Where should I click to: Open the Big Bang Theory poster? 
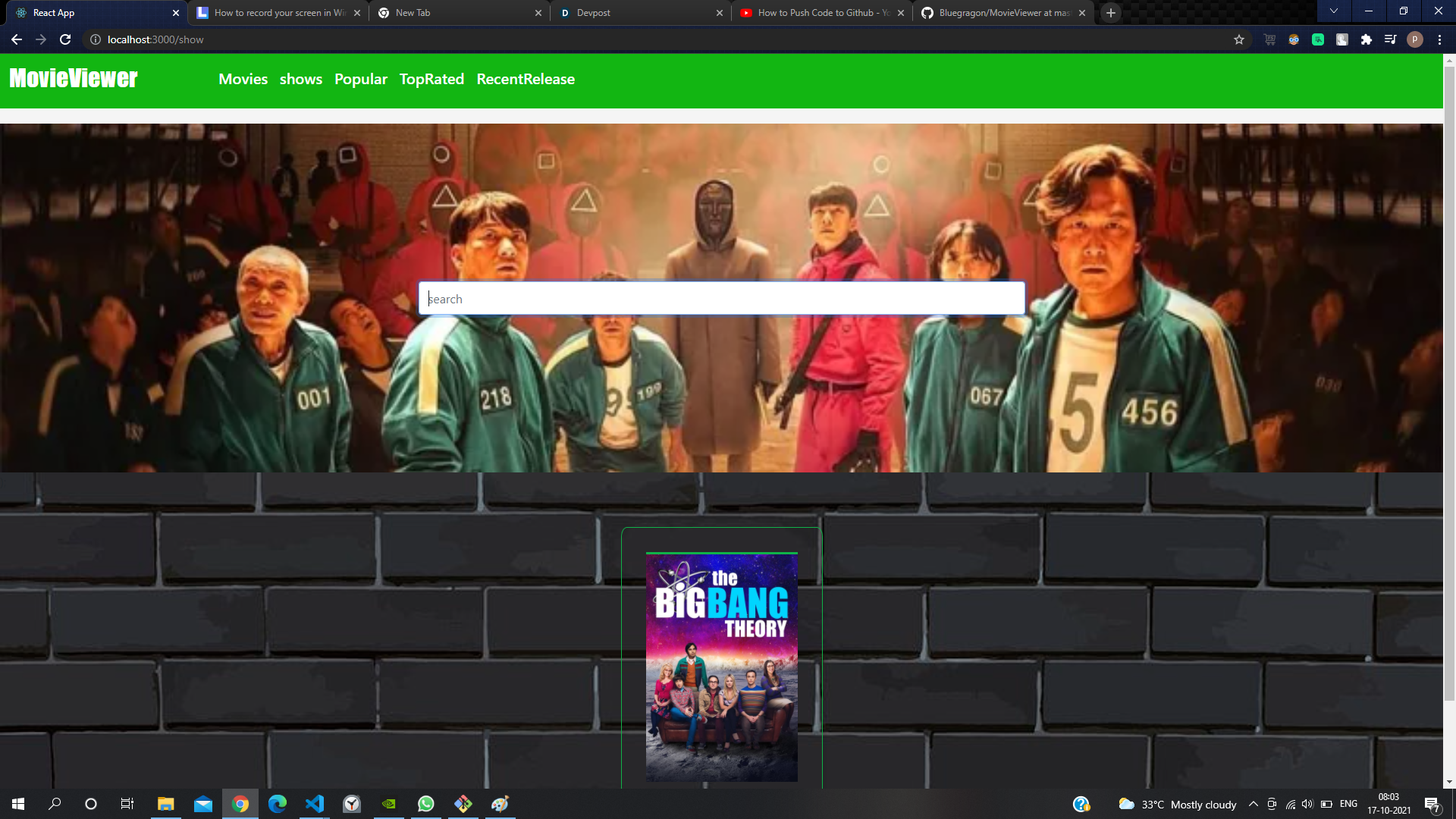pyautogui.click(x=721, y=667)
